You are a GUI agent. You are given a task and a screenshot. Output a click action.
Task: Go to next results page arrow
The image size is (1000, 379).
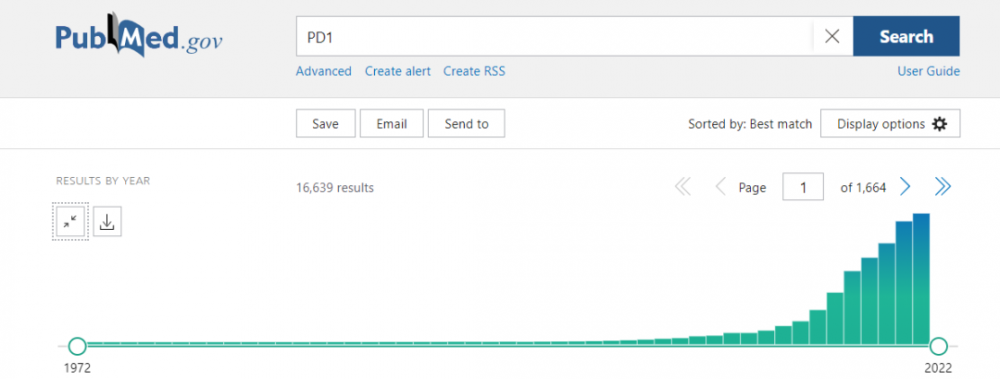[906, 187]
